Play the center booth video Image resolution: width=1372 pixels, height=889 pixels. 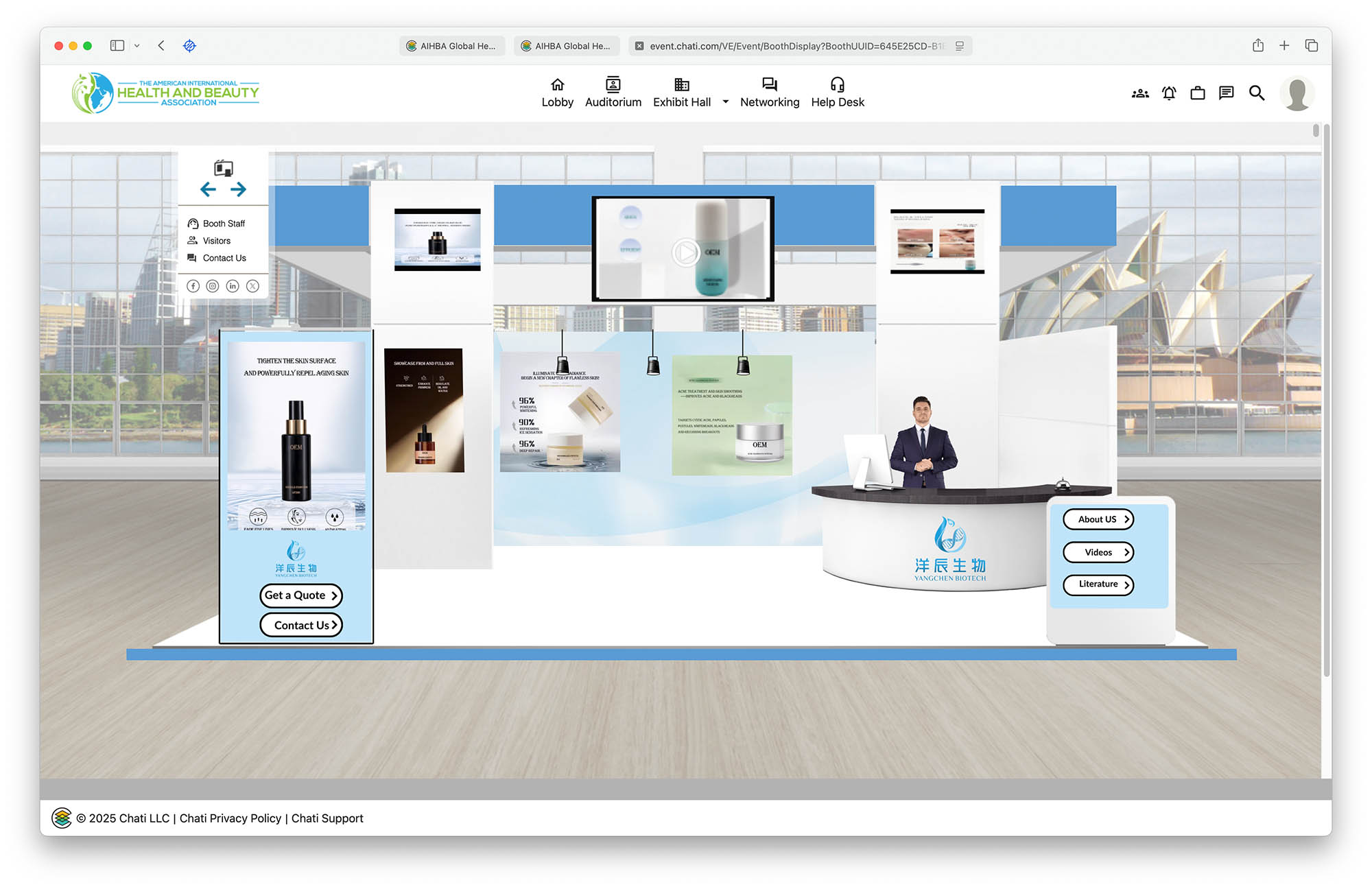(685, 252)
